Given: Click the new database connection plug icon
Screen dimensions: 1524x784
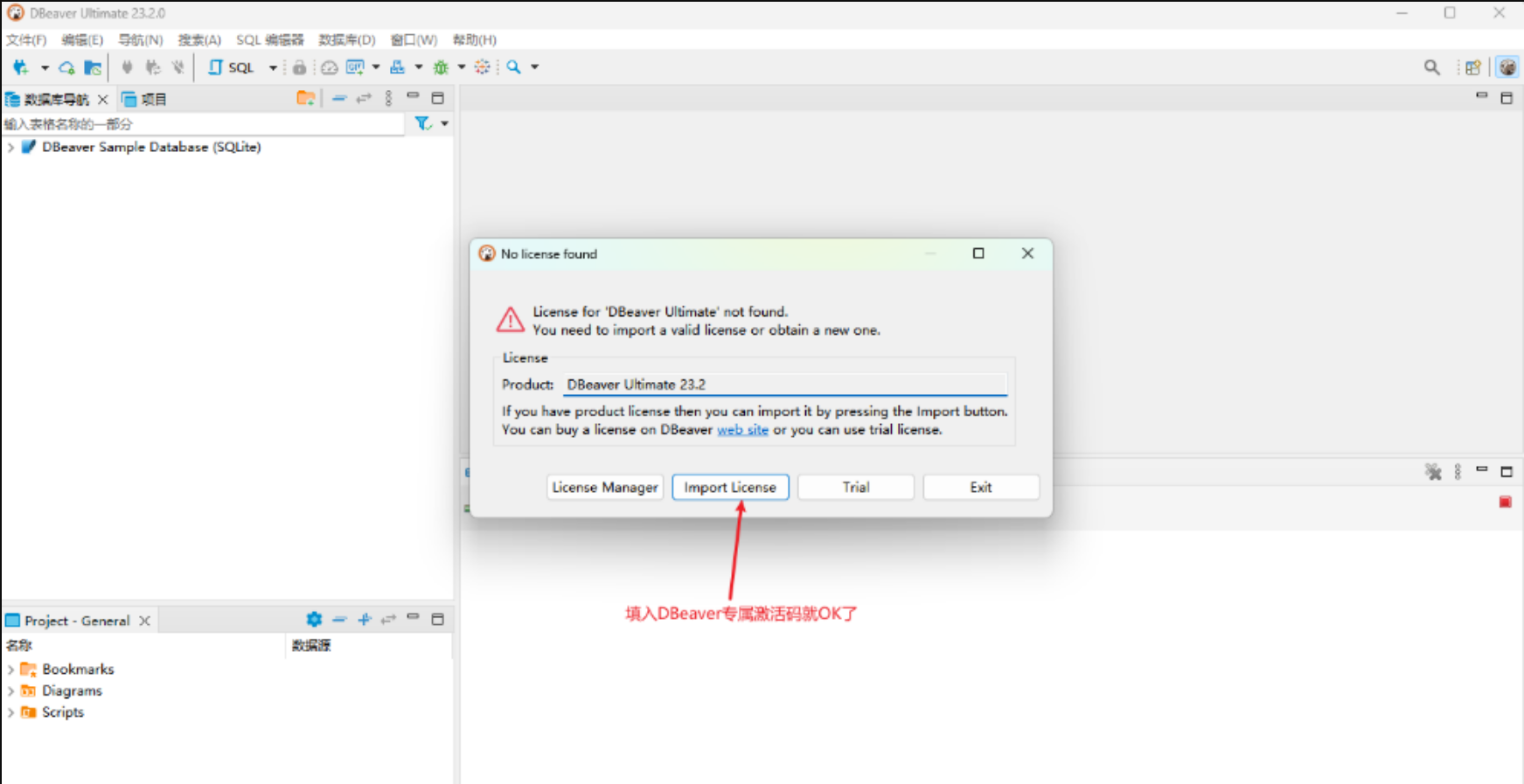Looking at the screenshot, I should 21,67.
